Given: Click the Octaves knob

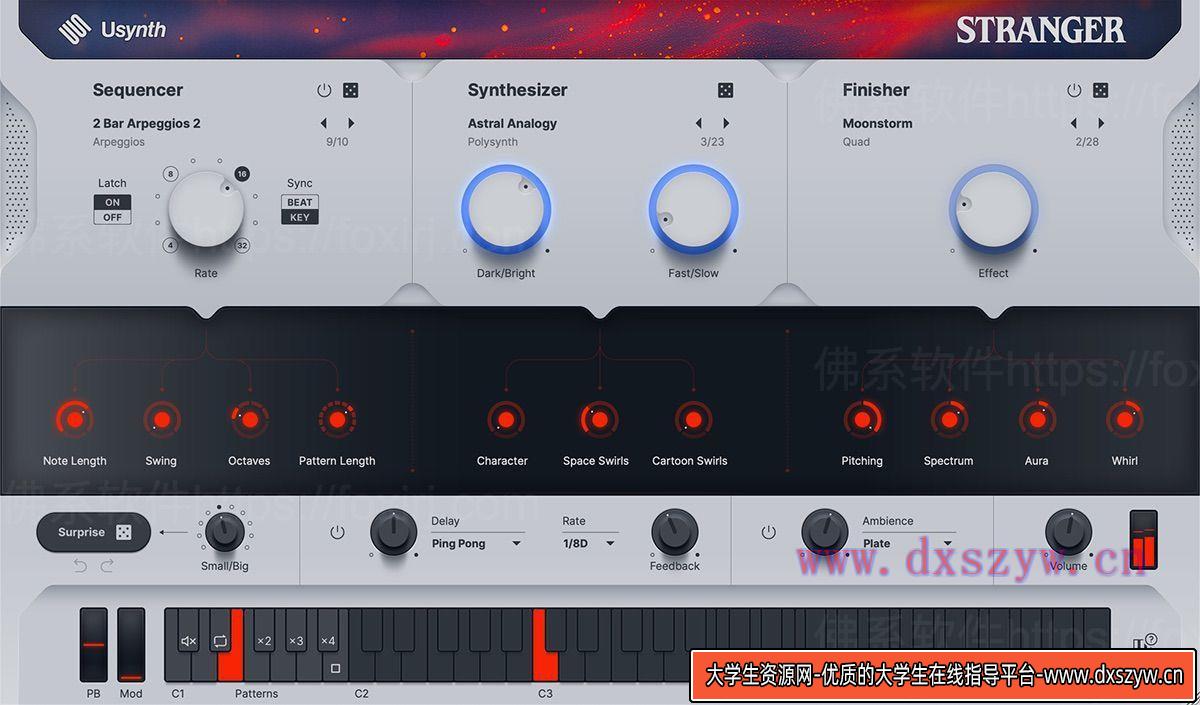Looking at the screenshot, I should point(249,419).
